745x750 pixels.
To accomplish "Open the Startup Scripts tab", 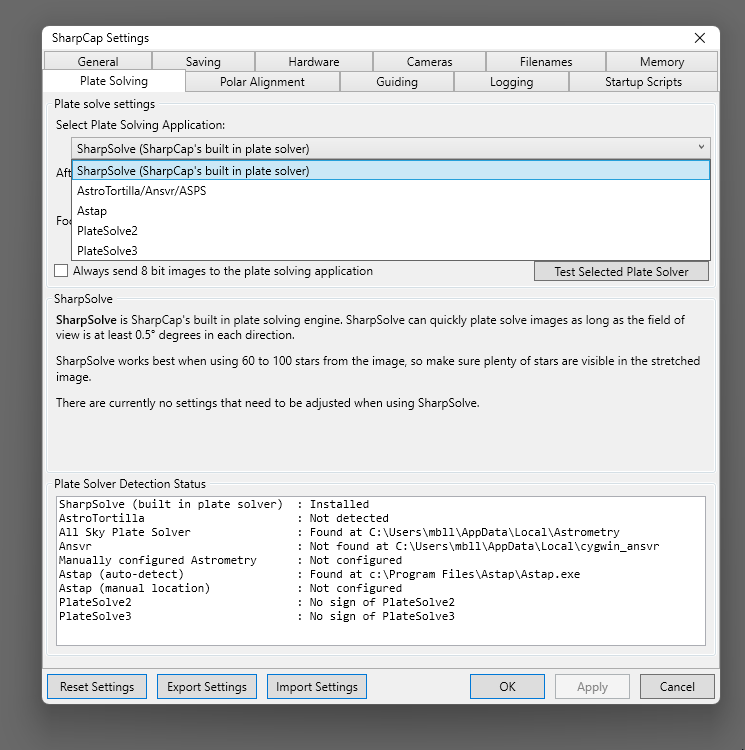I will tap(643, 82).
